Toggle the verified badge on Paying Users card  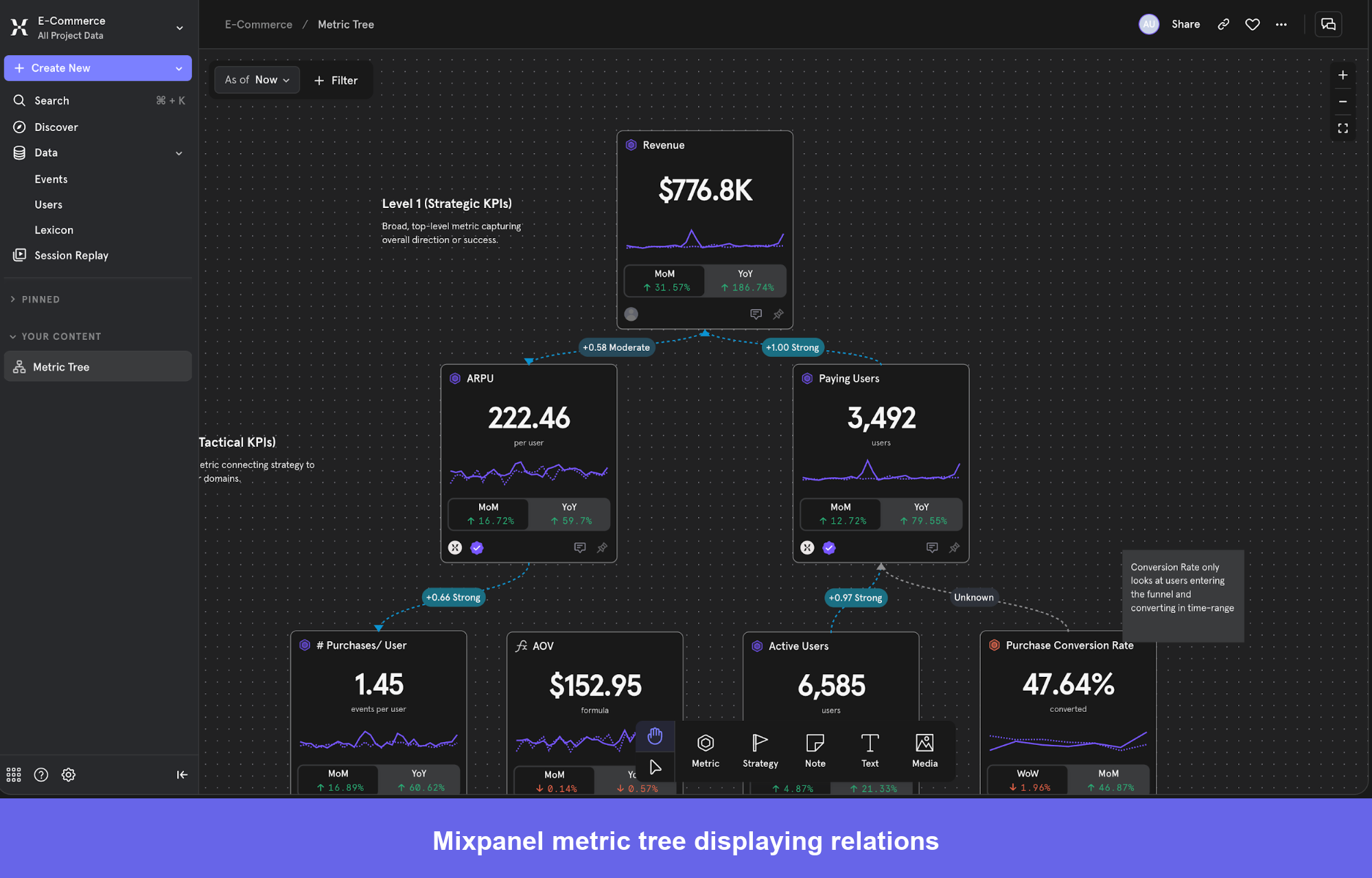coord(829,547)
